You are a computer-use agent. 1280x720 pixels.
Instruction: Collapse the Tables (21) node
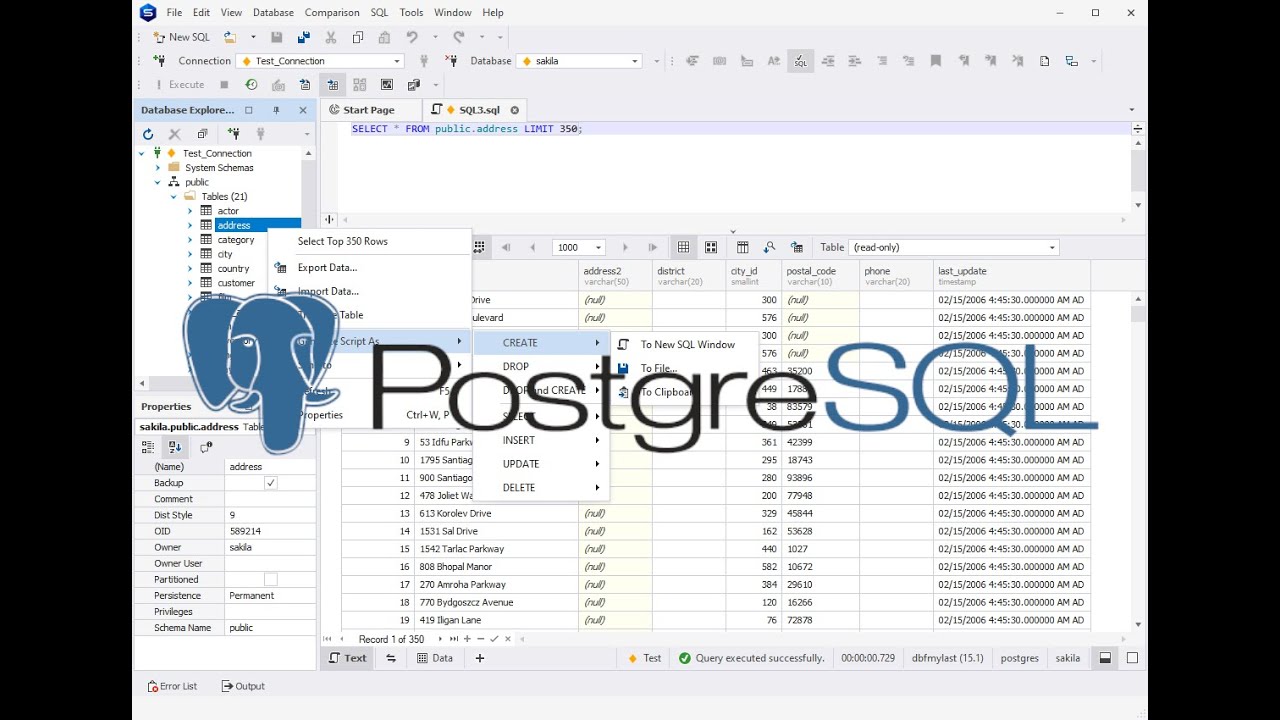(x=173, y=197)
